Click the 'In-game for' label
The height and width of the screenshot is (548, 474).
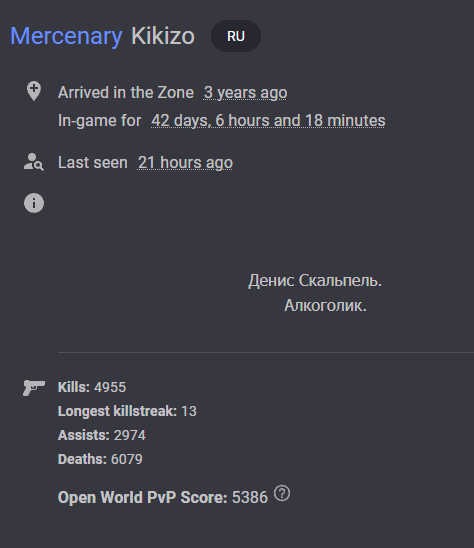coord(100,121)
